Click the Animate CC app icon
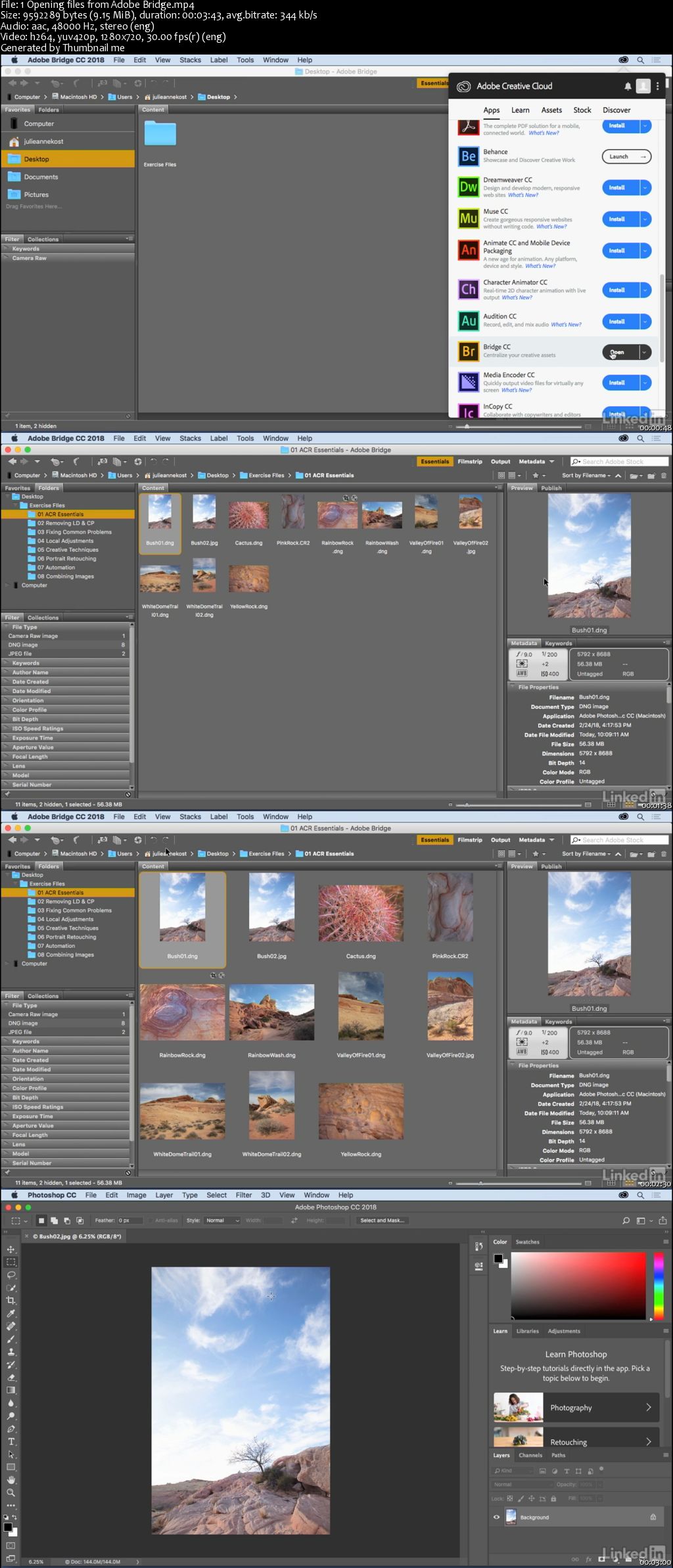The width and height of the screenshot is (673, 1568). (468, 250)
